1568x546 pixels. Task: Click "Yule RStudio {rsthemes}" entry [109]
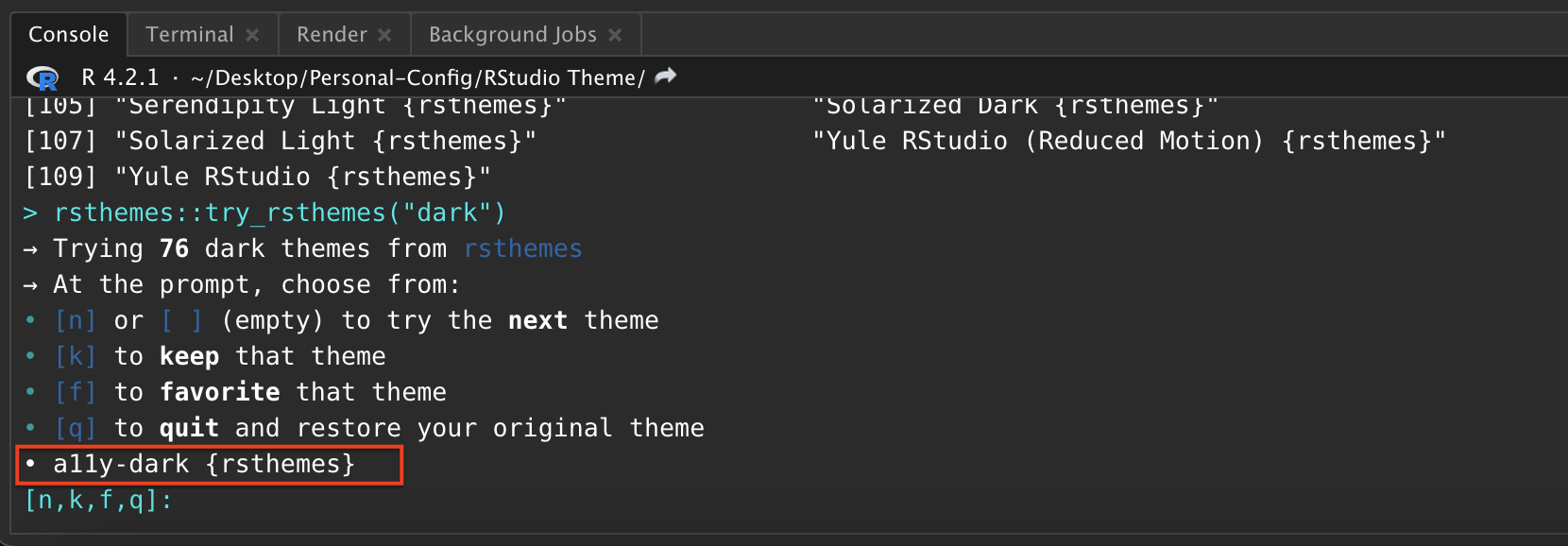click(x=302, y=177)
